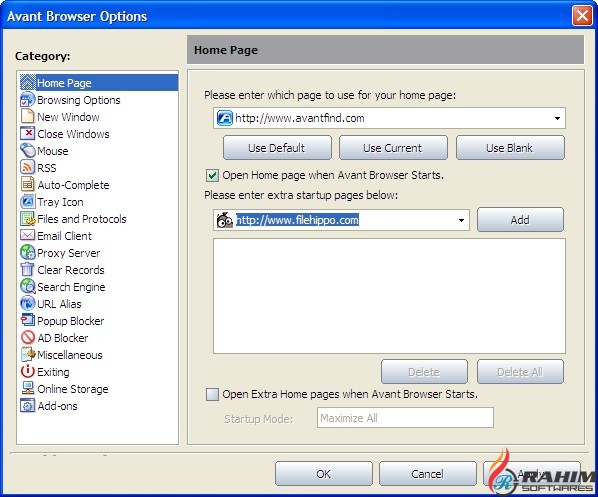Click the Popup Blocker icon
Screen dimensions: 598x497
point(27,320)
